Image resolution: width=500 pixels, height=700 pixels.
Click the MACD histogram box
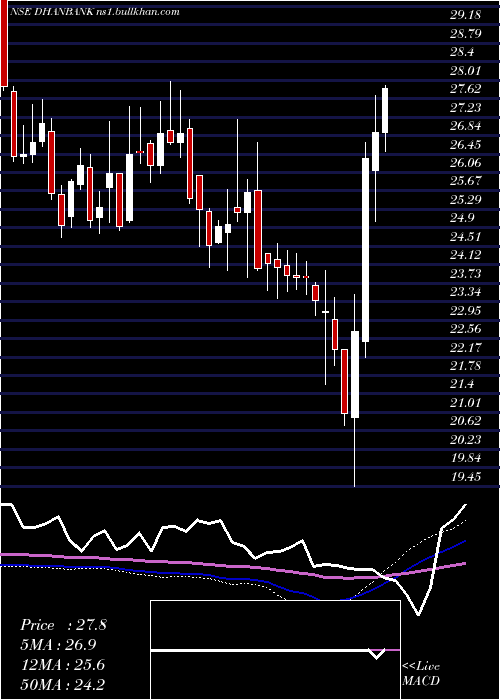[275, 650]
